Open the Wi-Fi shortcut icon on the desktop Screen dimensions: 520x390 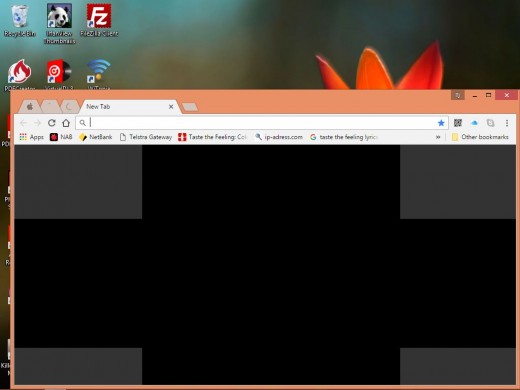(99, 74)
